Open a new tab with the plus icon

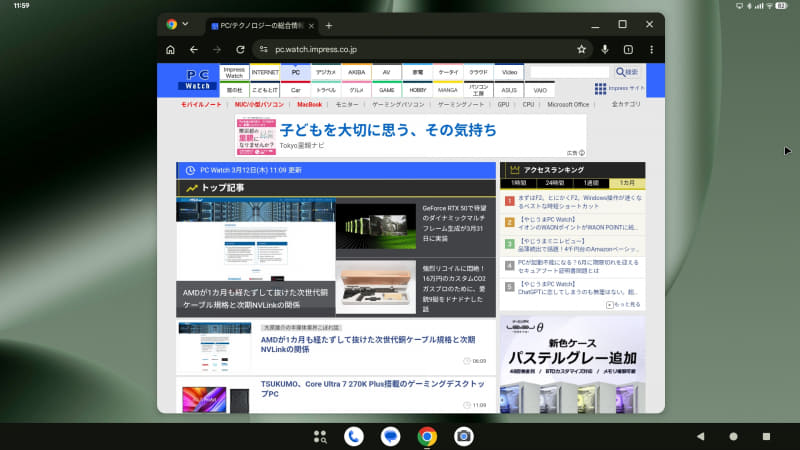(329, 26)
